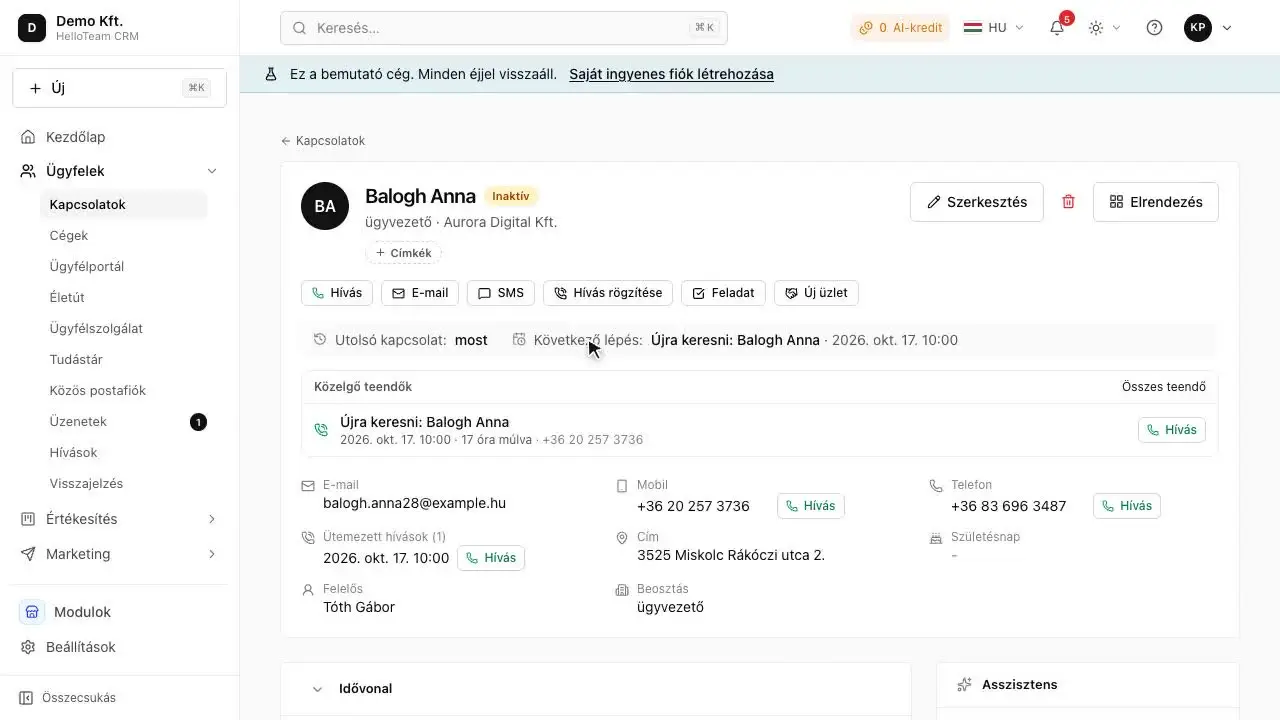Image resolution: width=1280 pixels, height=720 pixels.
Task: Click the balogh.anna28@example.hu email address
Action: tap(414, 503)
